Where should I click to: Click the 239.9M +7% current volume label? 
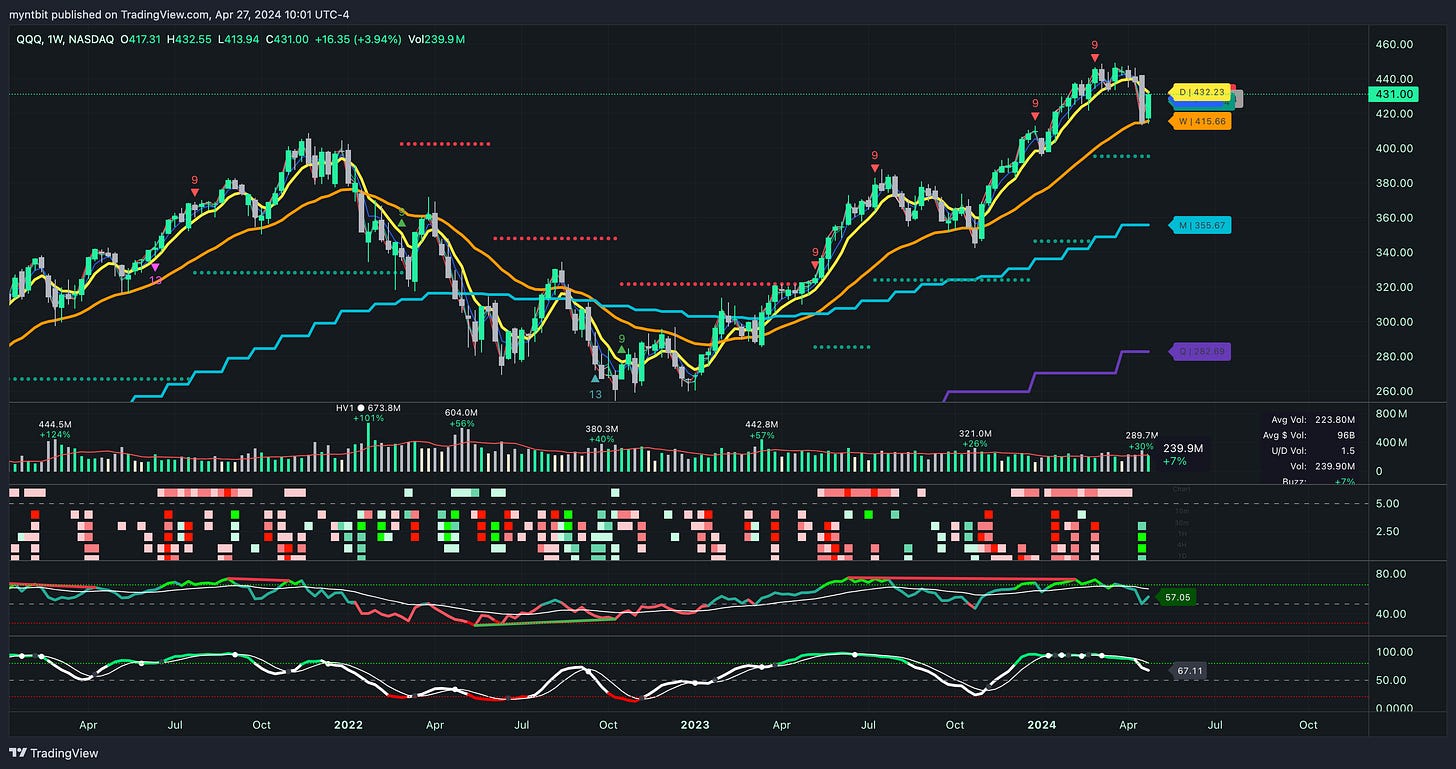click(x=1182, y=455)
